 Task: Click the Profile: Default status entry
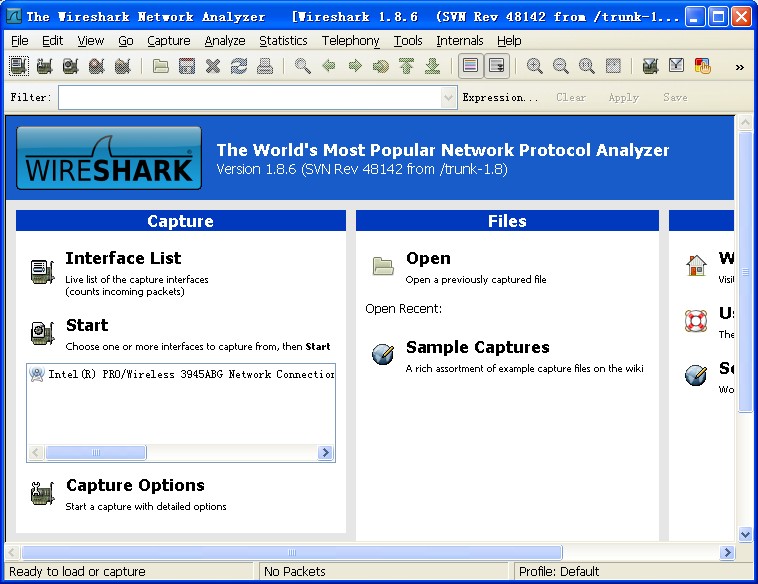point(559,571)
